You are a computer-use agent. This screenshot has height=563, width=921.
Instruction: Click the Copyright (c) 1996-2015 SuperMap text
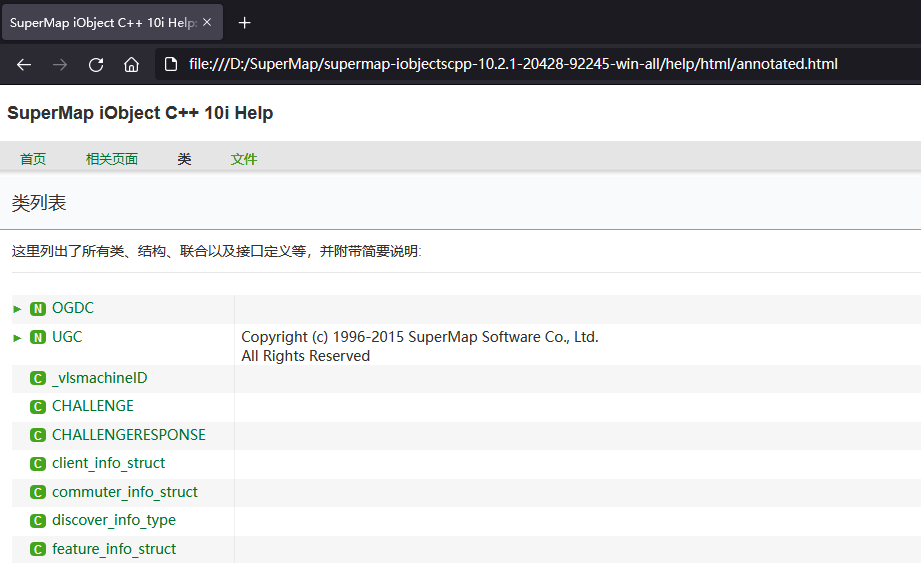coord(420,337)
